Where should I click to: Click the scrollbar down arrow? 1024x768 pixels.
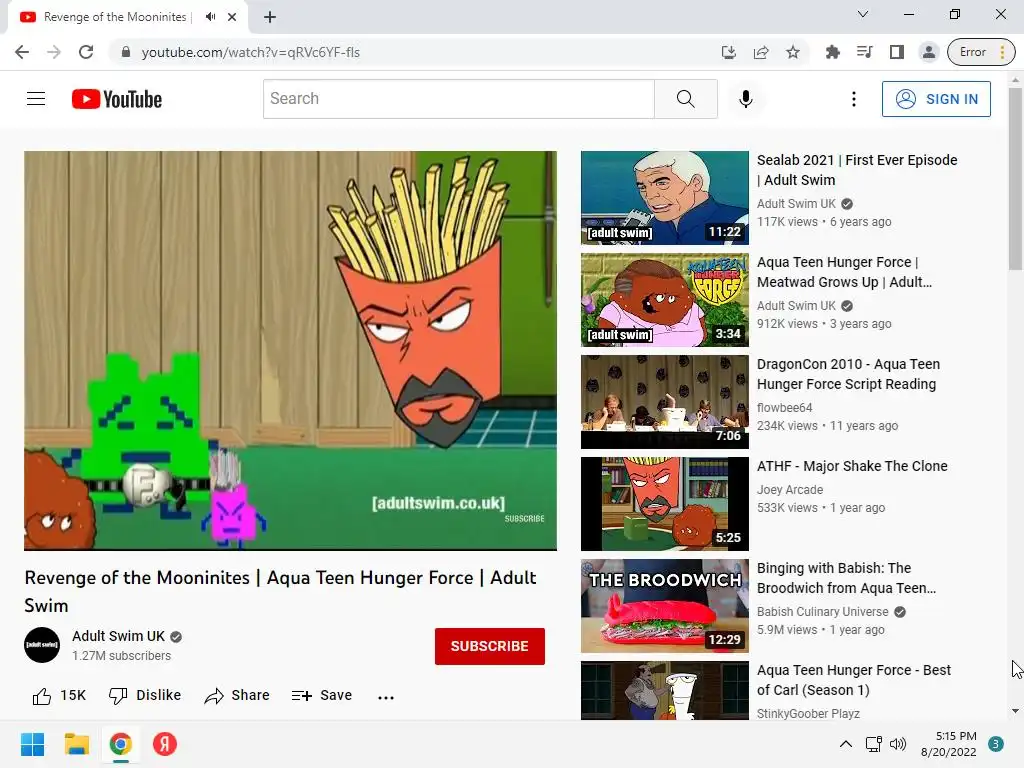point(1015,711)
